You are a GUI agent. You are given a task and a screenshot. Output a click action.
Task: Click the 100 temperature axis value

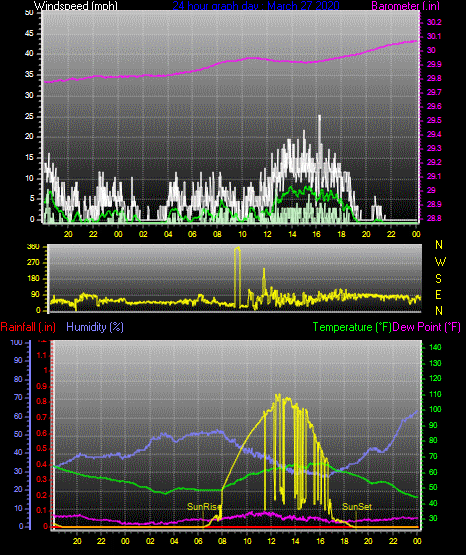point(435,410)
